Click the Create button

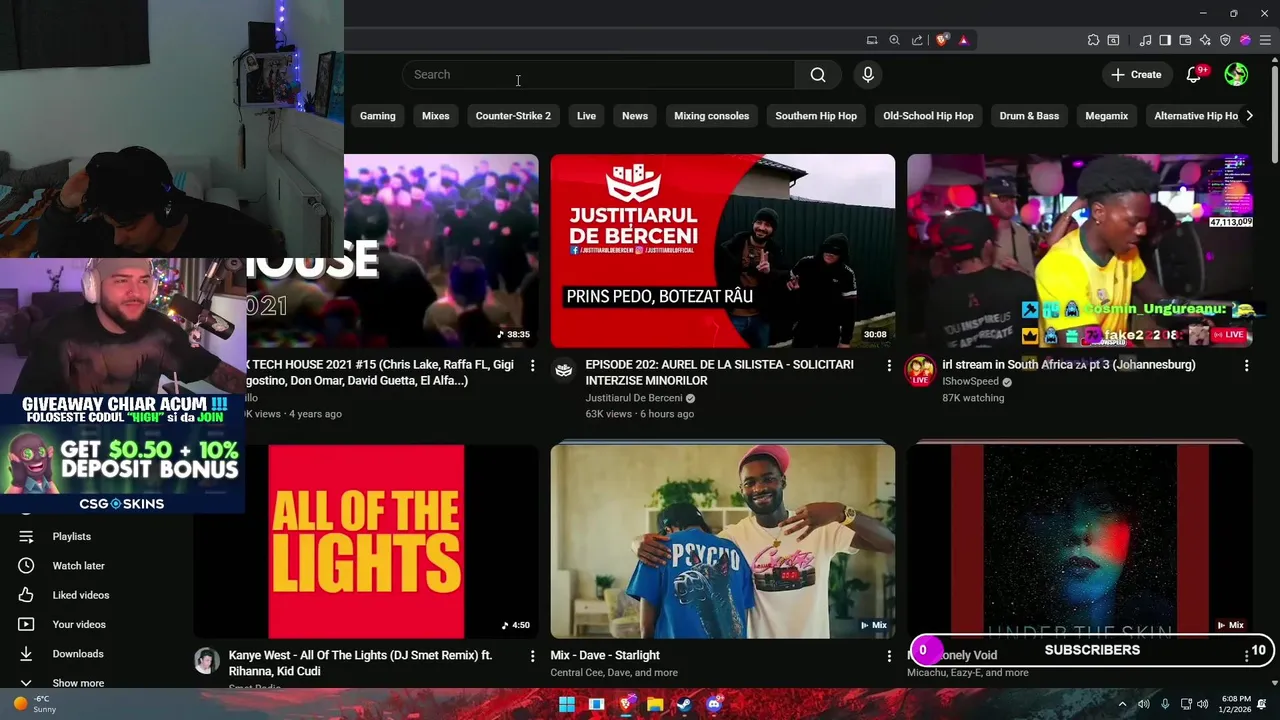pos(1136,75)
